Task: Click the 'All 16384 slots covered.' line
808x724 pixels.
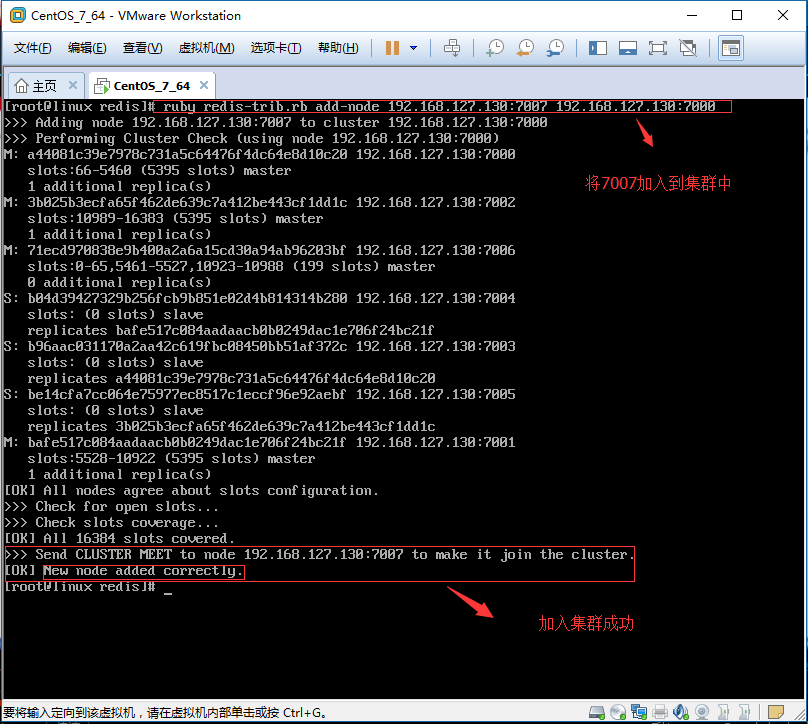Action: click(x=119, y=538)
